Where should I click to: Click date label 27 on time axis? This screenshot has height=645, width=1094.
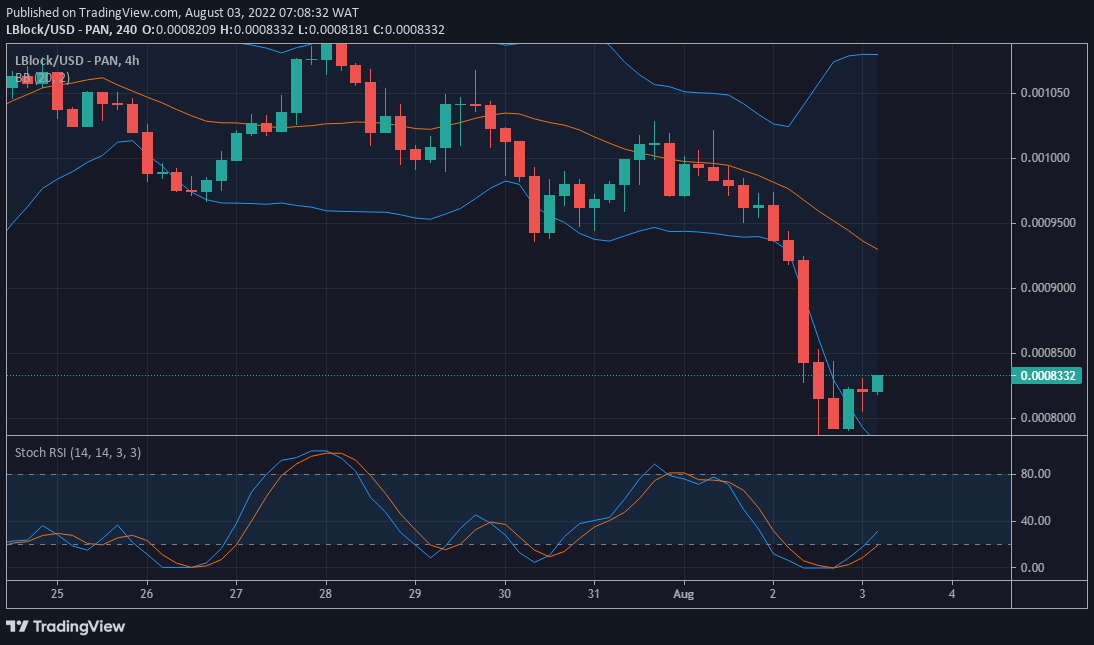tap(236, 594)
